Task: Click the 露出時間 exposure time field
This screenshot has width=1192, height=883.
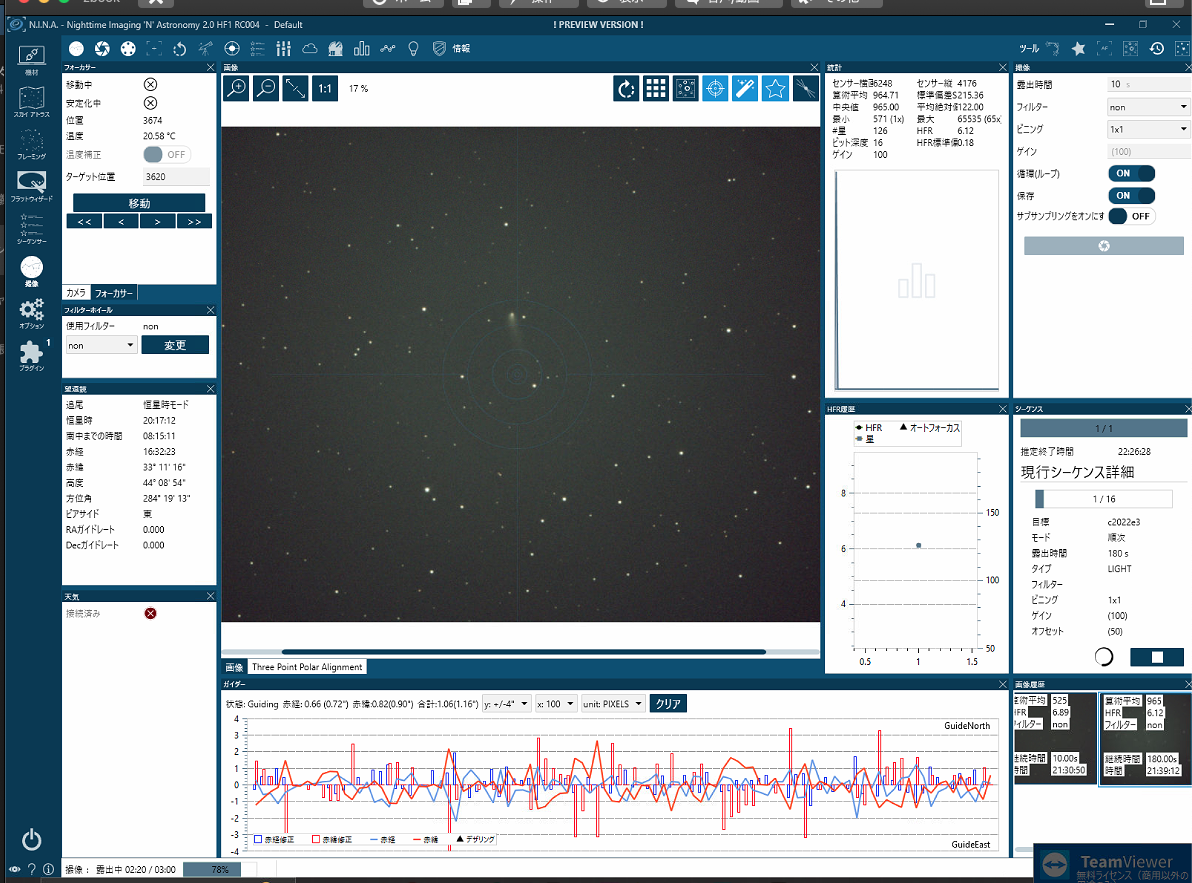Action: coord(1148,84)
